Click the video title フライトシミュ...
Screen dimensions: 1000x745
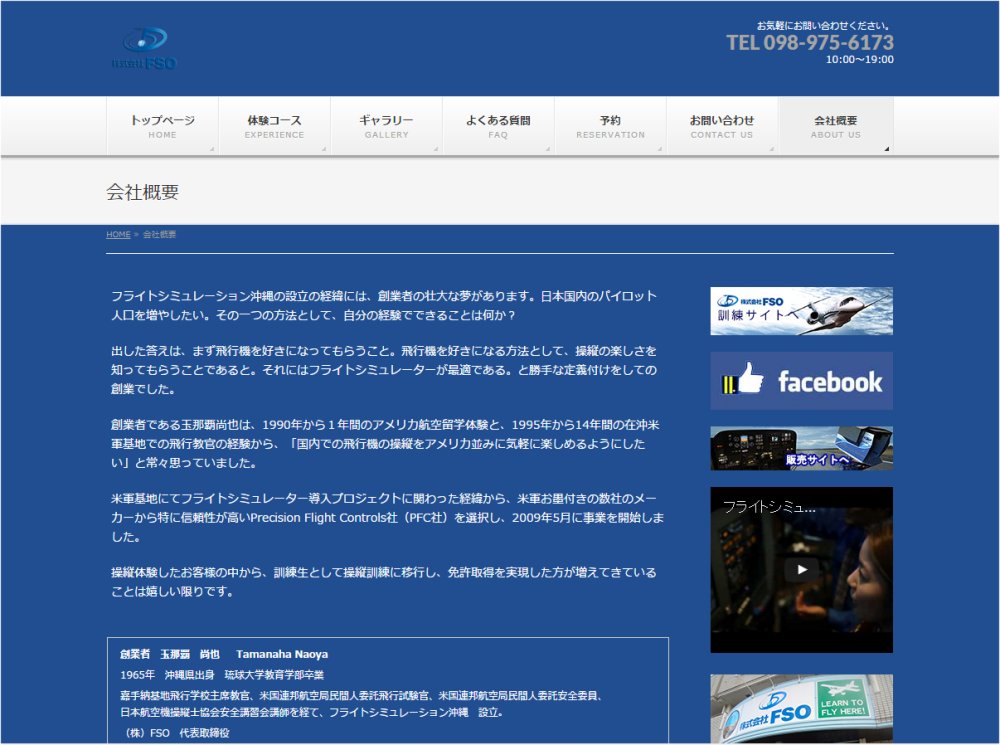769,507
